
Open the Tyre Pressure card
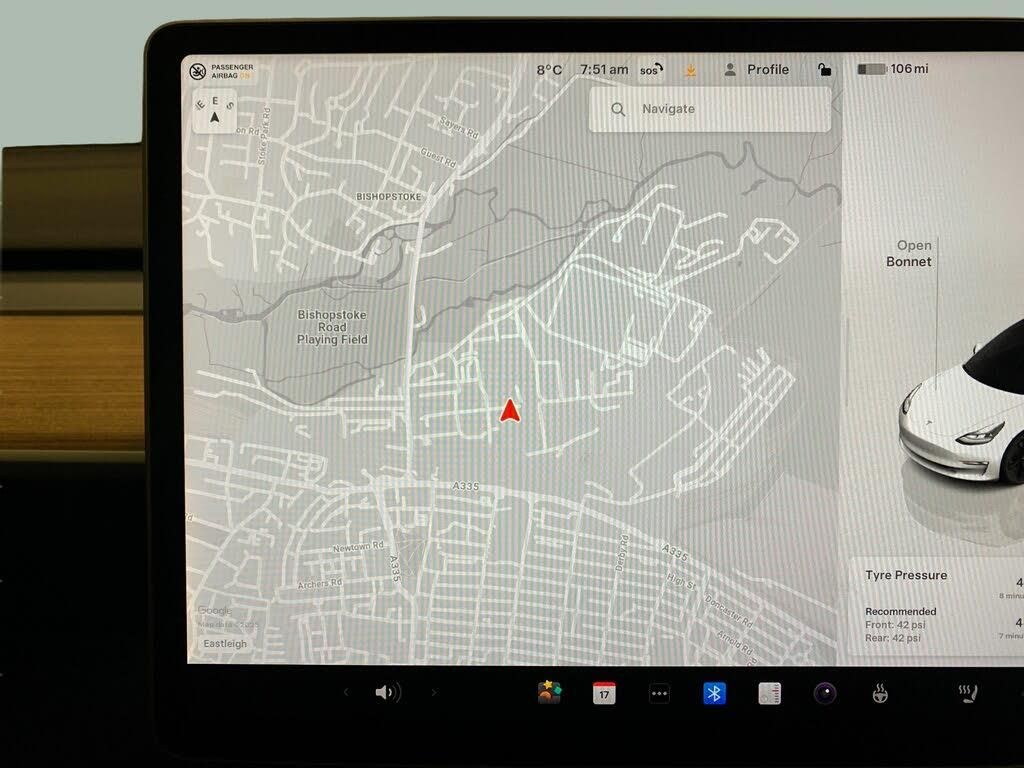(936, 607)
